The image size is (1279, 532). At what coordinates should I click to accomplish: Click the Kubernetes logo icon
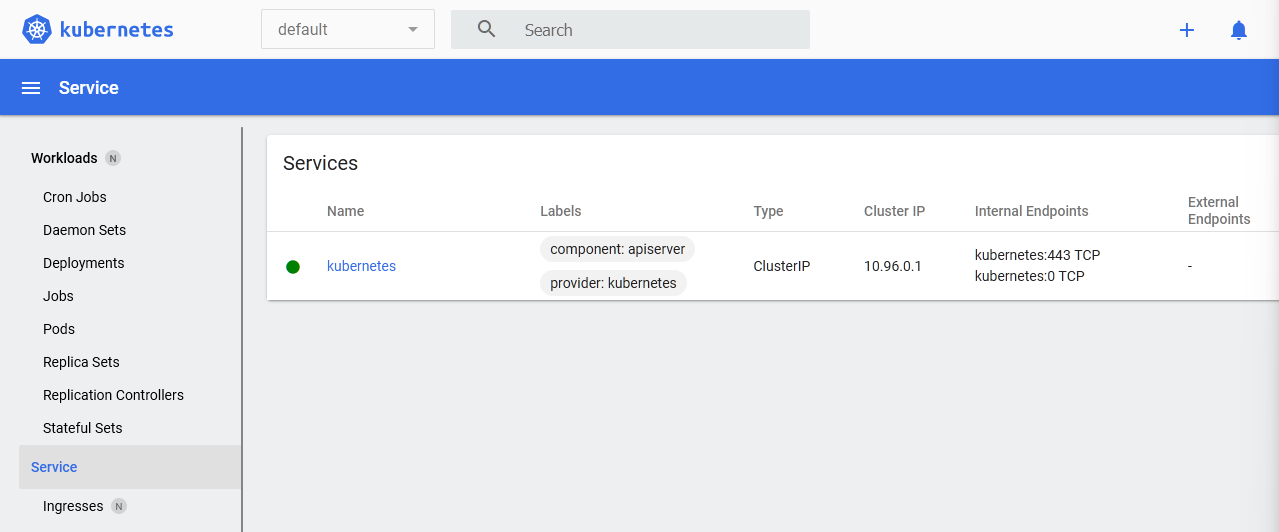pyautogui.click(x=37, y=30)
